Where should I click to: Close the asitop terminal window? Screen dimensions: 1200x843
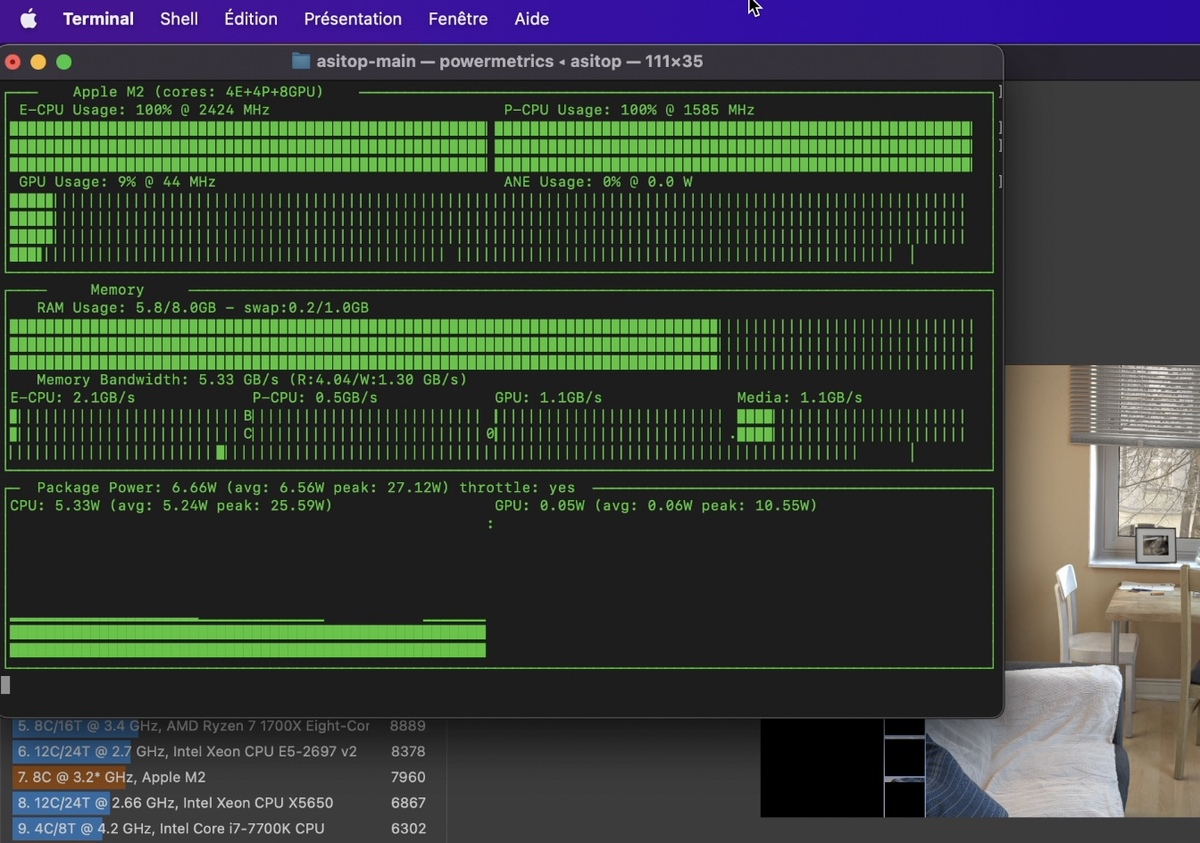click(x=13, y=62)
